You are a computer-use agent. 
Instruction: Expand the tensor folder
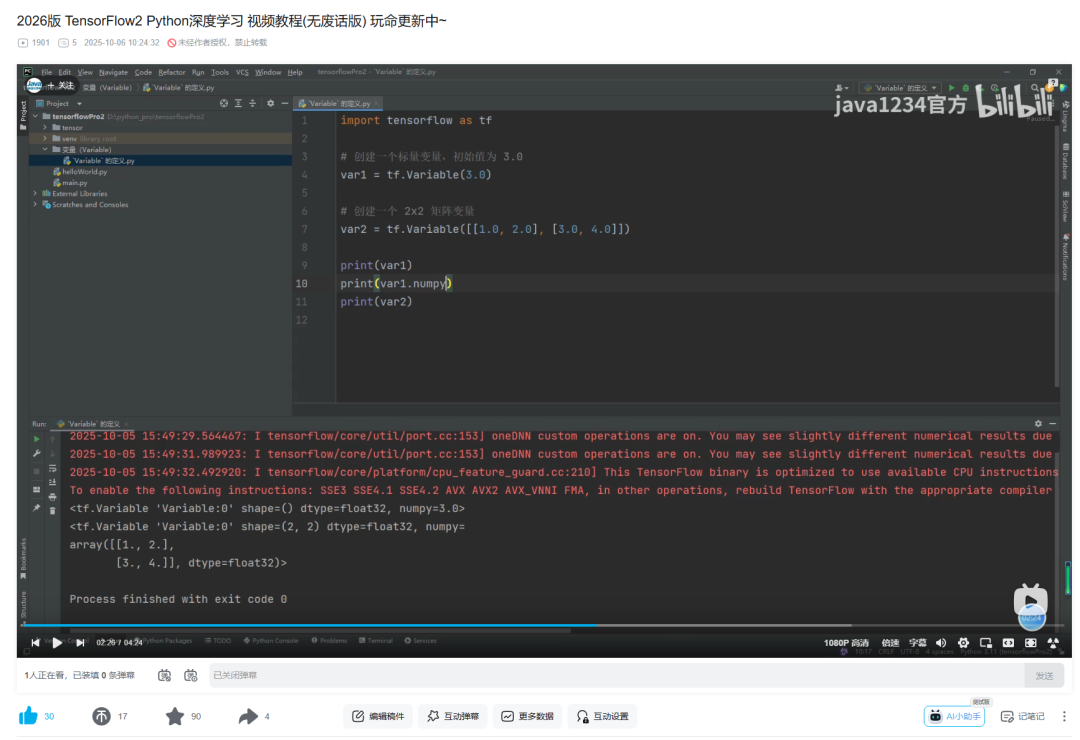45,127
